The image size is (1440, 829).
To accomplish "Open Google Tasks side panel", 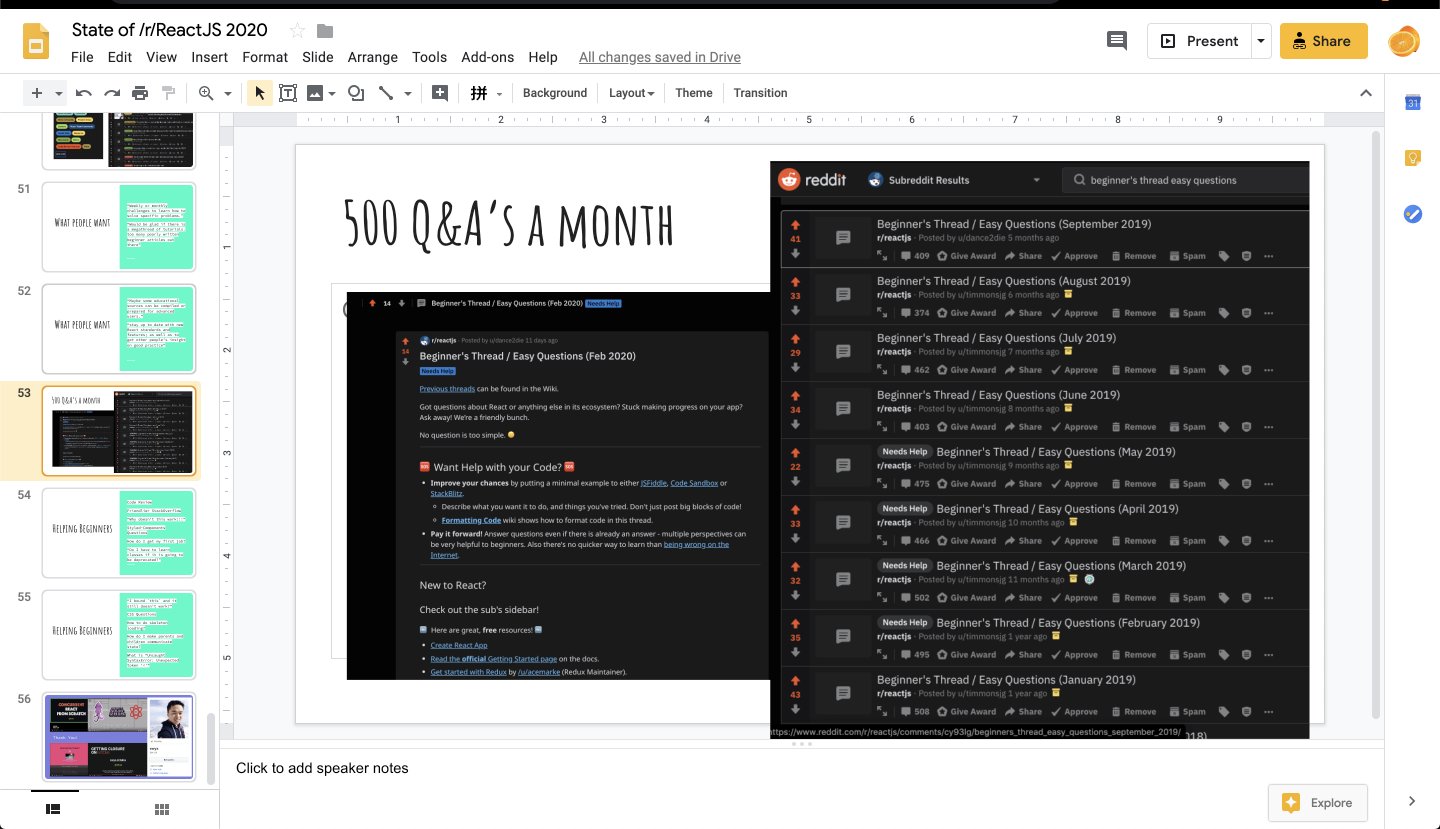I will (x=1412, y=213).
